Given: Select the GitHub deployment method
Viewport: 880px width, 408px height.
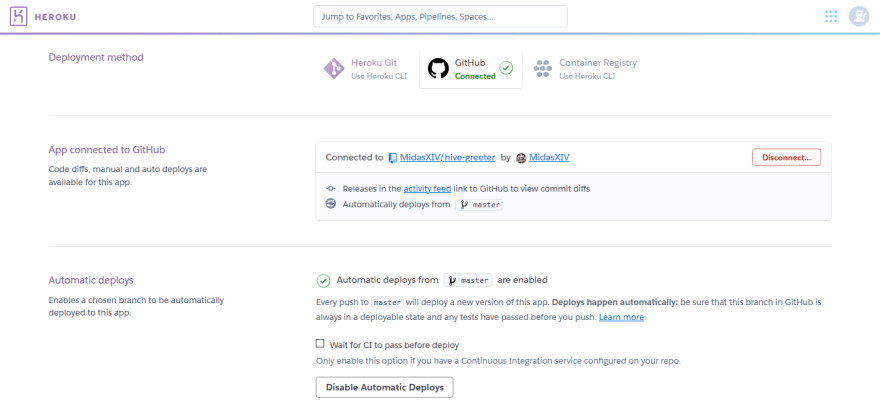Looking at the screenshot, I should 471,69.
